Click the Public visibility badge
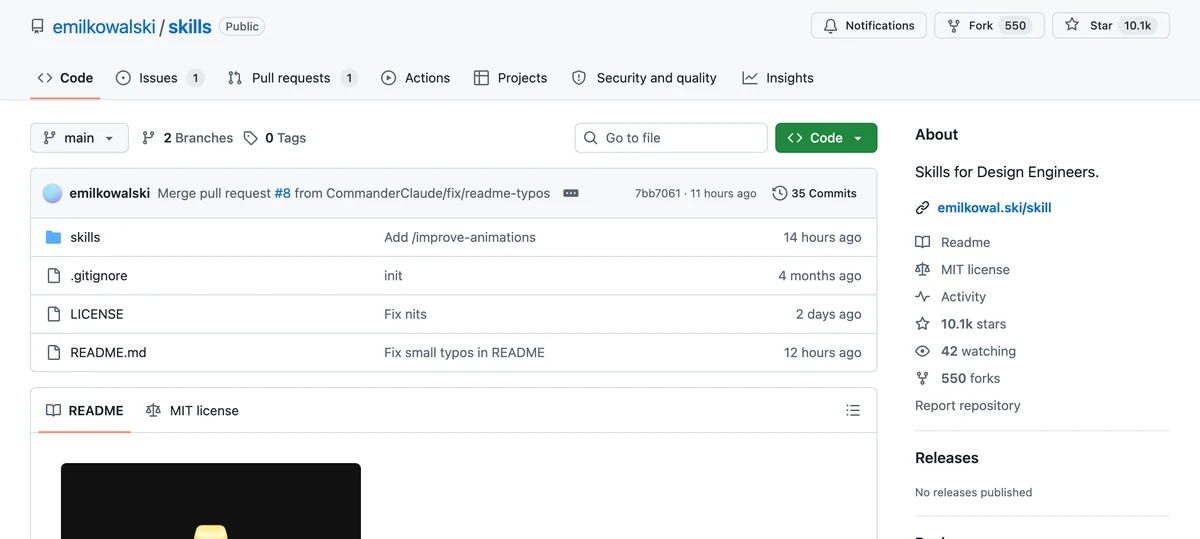The width and height of the screenshot is (1200, 539). [x=242, y=27]
